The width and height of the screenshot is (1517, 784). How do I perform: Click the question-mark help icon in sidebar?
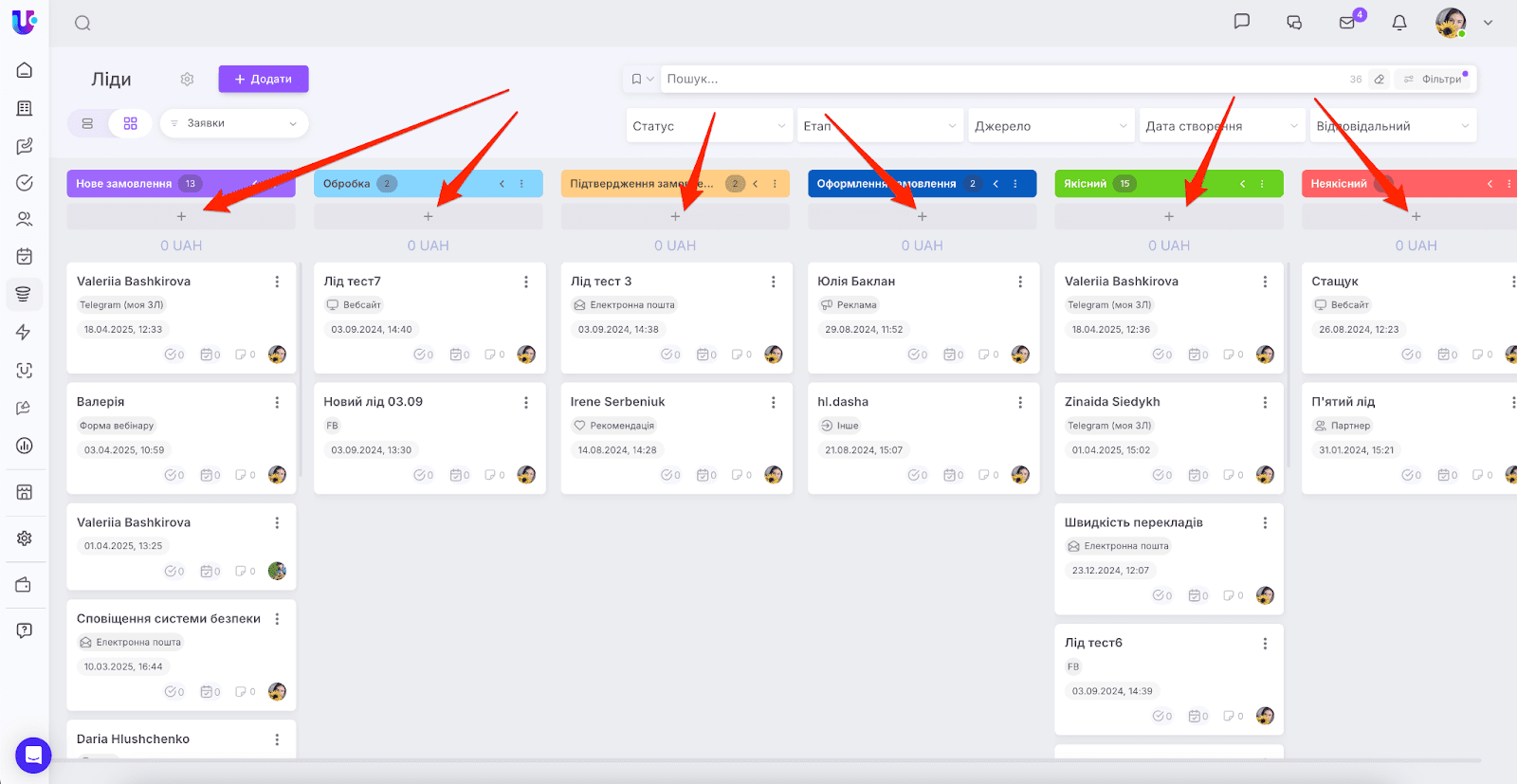25,630
